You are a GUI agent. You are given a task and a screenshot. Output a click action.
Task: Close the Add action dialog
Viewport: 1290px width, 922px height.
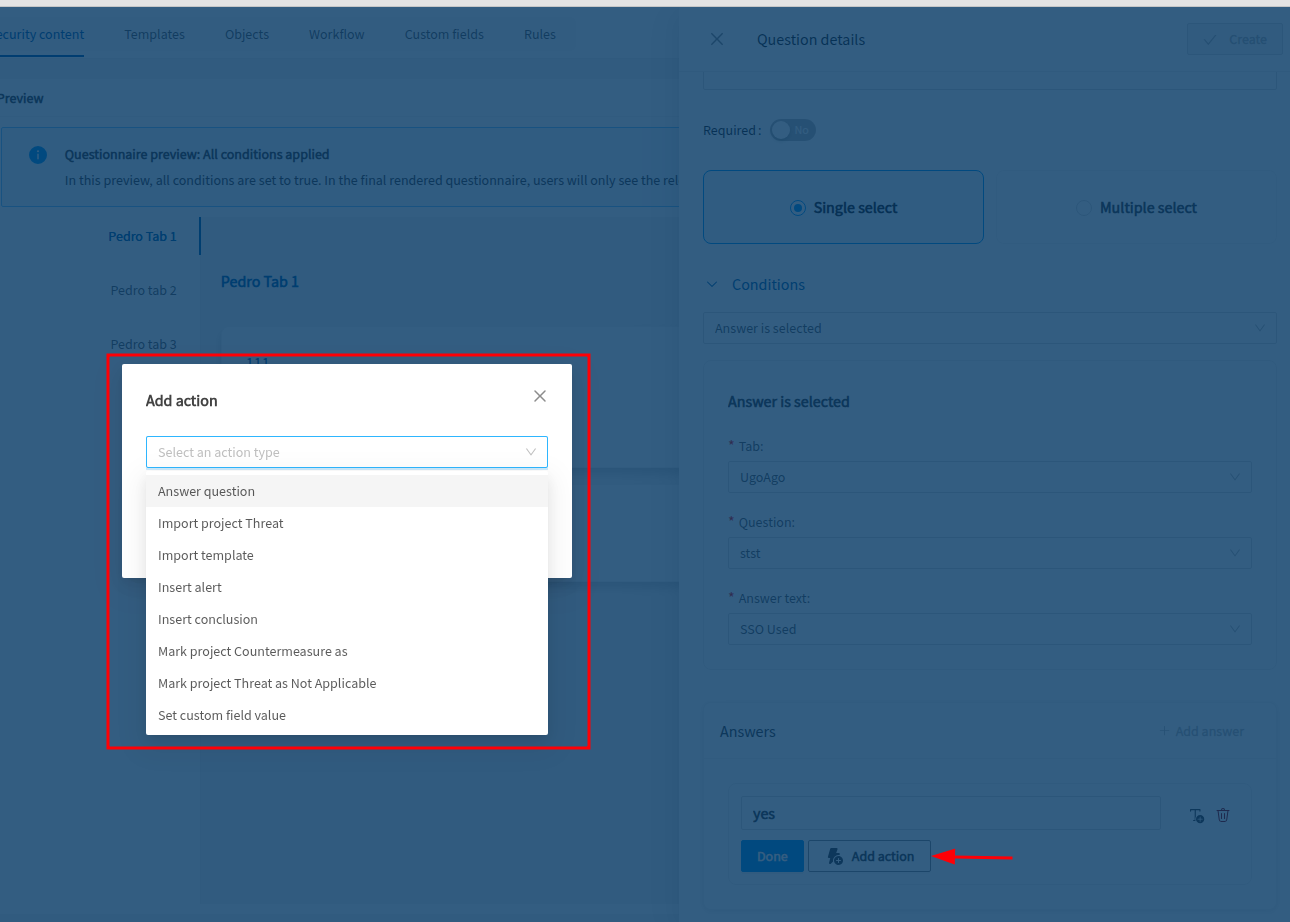540,396
